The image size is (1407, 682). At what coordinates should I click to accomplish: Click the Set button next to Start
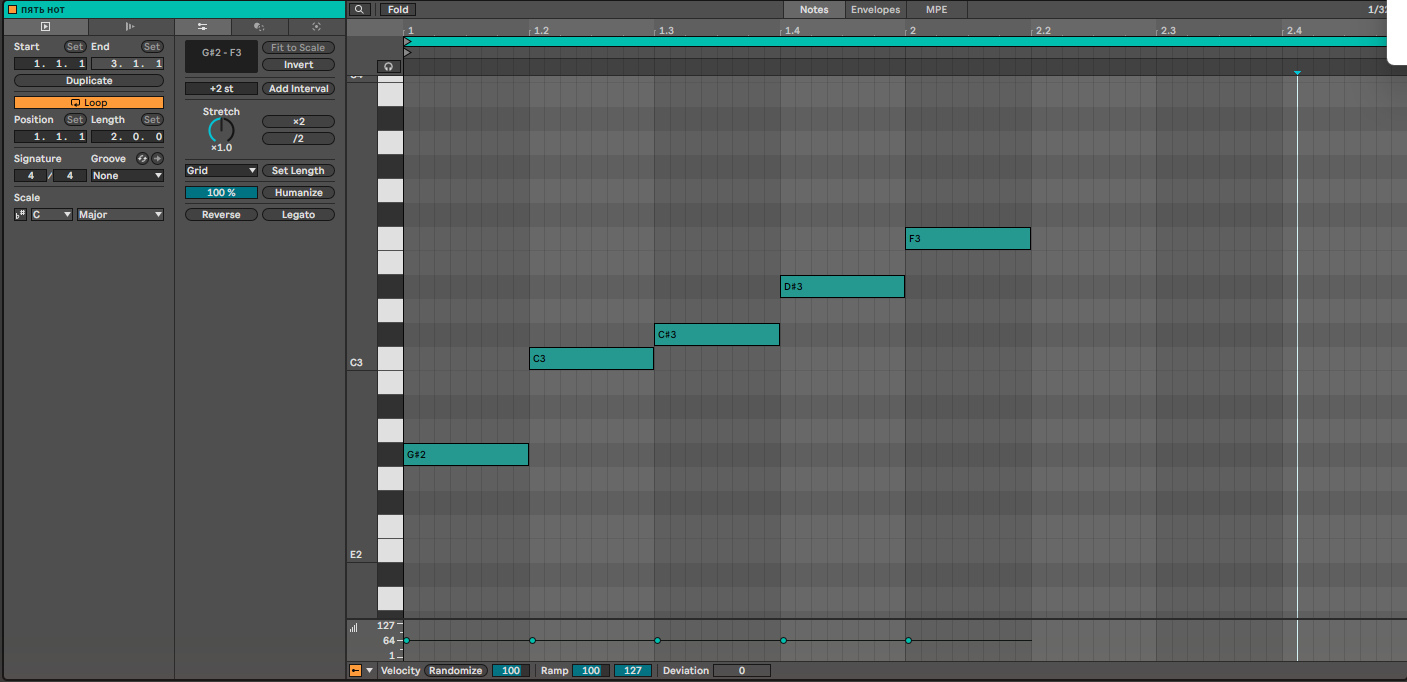75,47
